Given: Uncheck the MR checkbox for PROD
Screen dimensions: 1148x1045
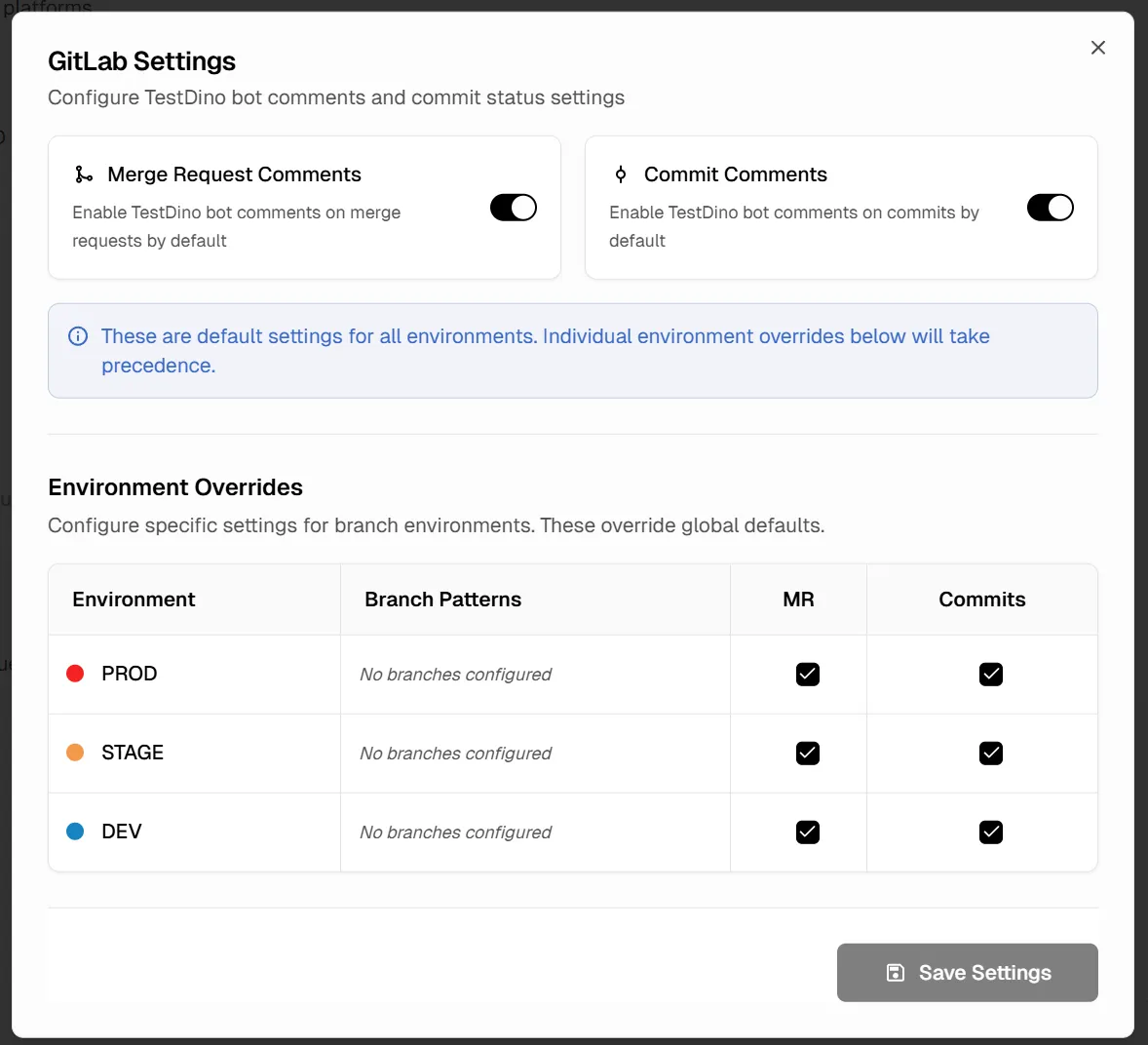Looking at the screenshot, I should click(808, 674).
